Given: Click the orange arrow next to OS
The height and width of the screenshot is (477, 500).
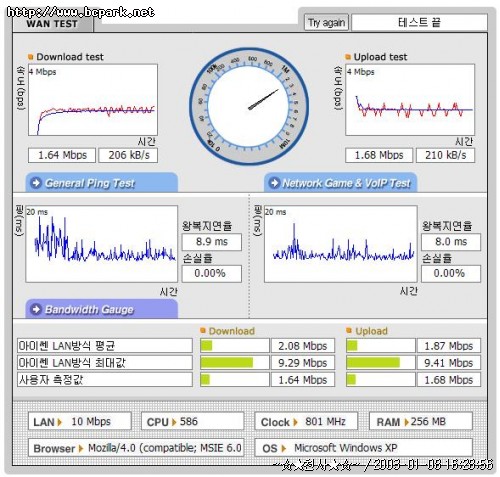Looking at the screenshot, I should pyautogui.click(x=284, y=448).
